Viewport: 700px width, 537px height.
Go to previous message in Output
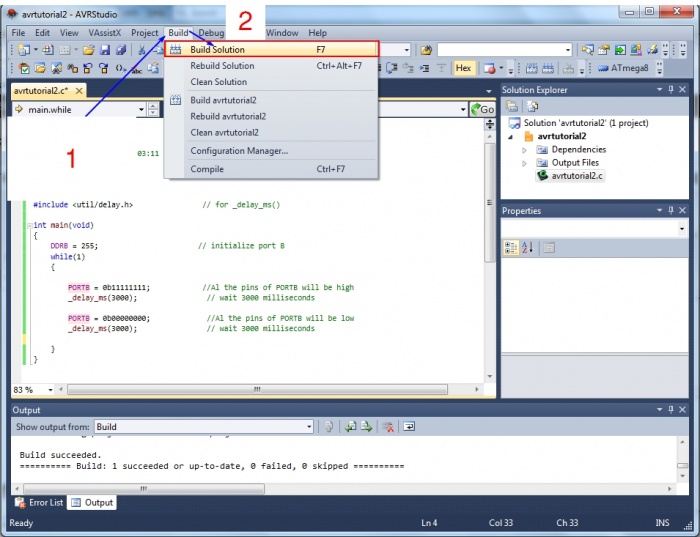pos(350,427)
